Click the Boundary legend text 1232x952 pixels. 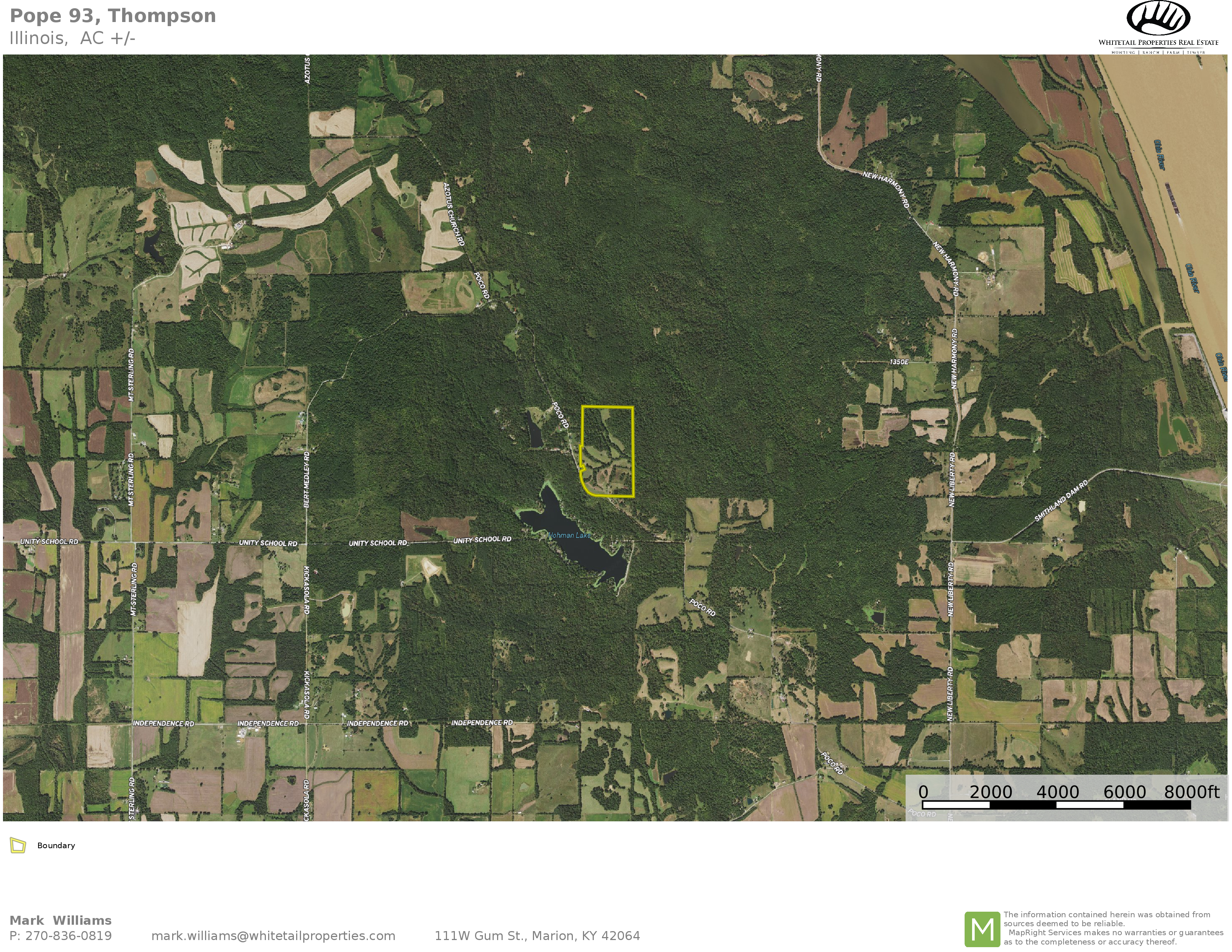point(56,845)
